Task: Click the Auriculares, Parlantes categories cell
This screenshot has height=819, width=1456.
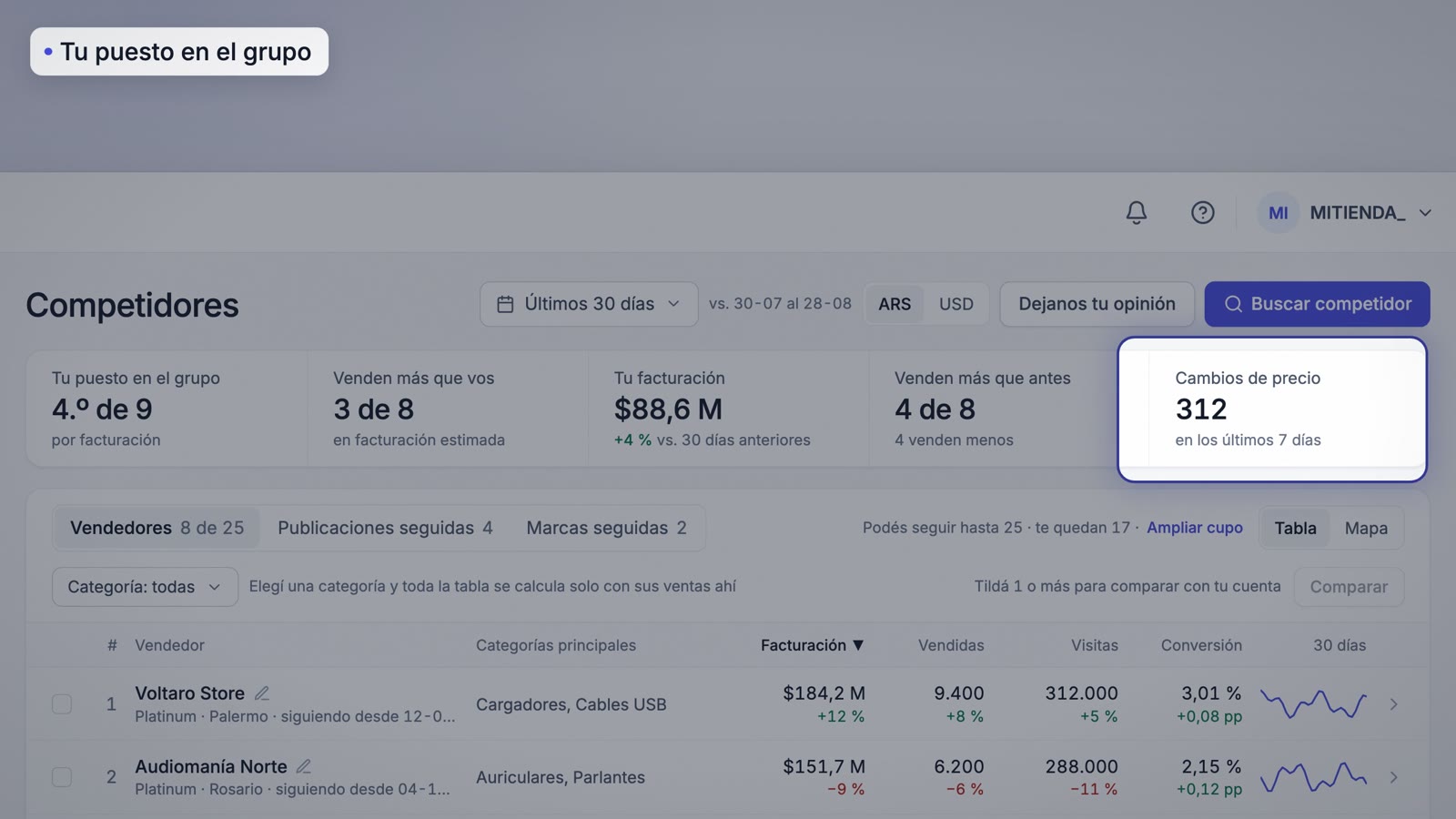Action: [561, 777]
